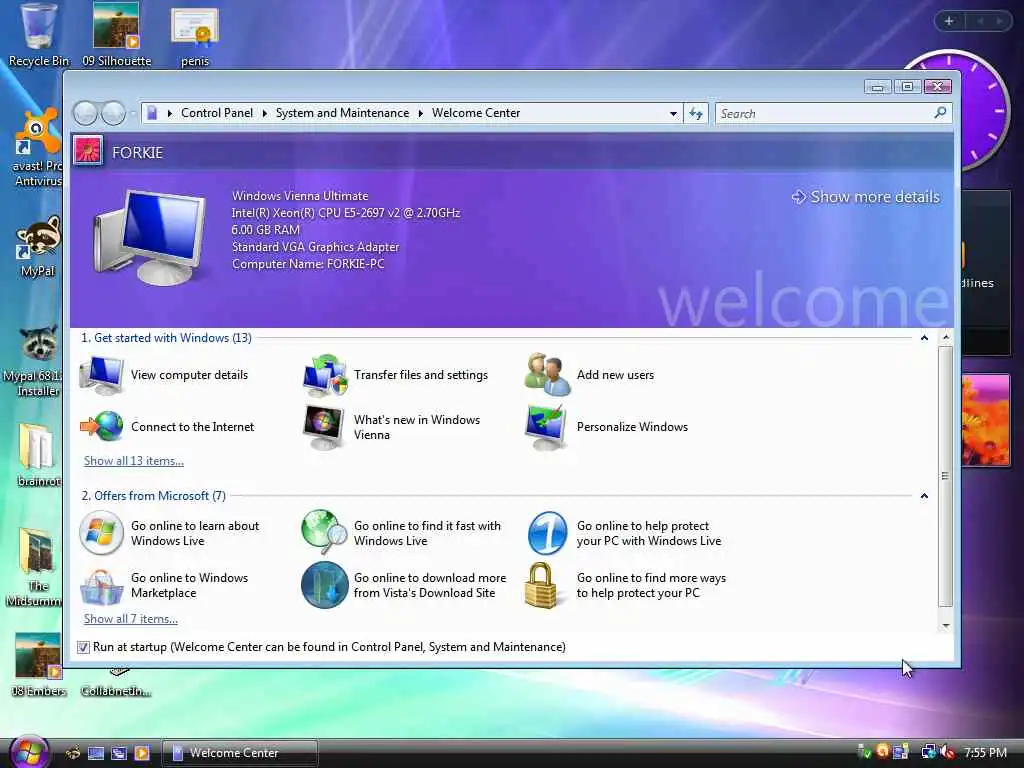Click Show all 13 items link
This screenshot has width=1024, height=768.
tap(134, 460)
